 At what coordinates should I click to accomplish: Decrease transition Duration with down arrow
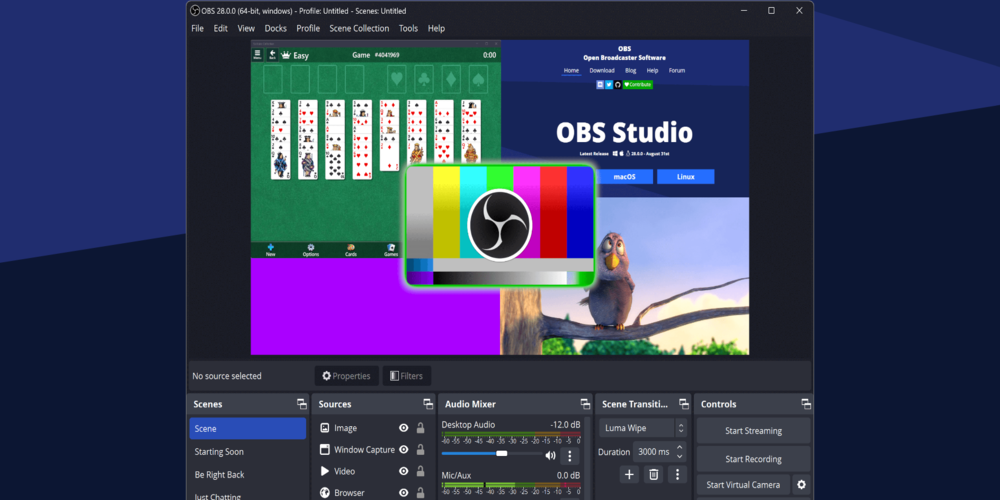(680, 456)
